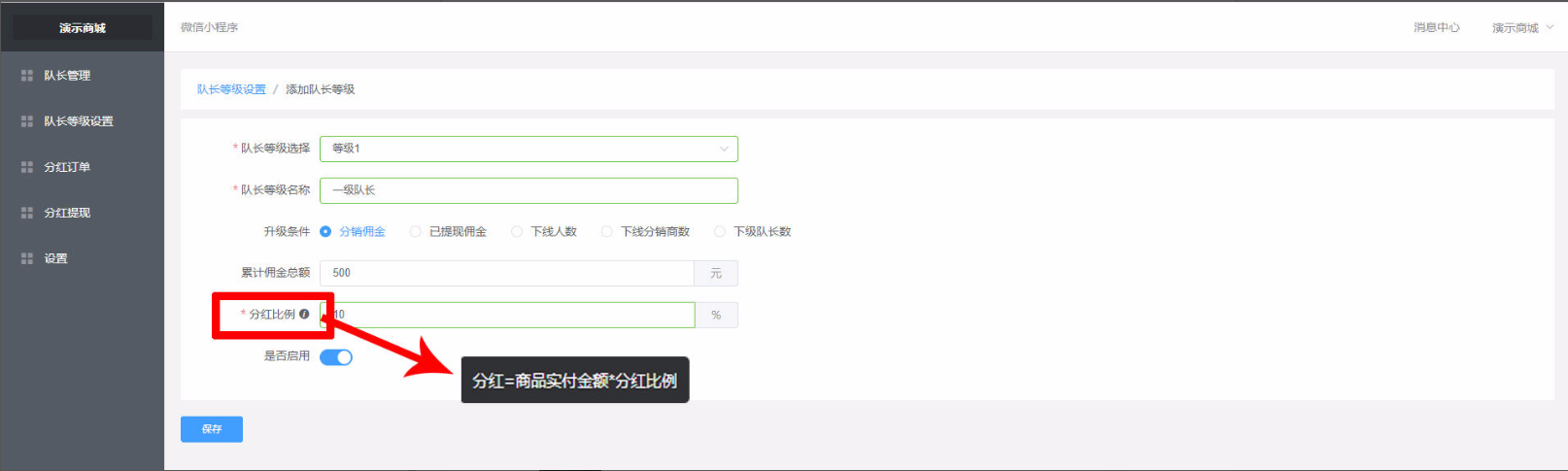The image size is (1568, 471).
Task: Select the 分销佣金 upgrade condition
Action: coord(353,231)
